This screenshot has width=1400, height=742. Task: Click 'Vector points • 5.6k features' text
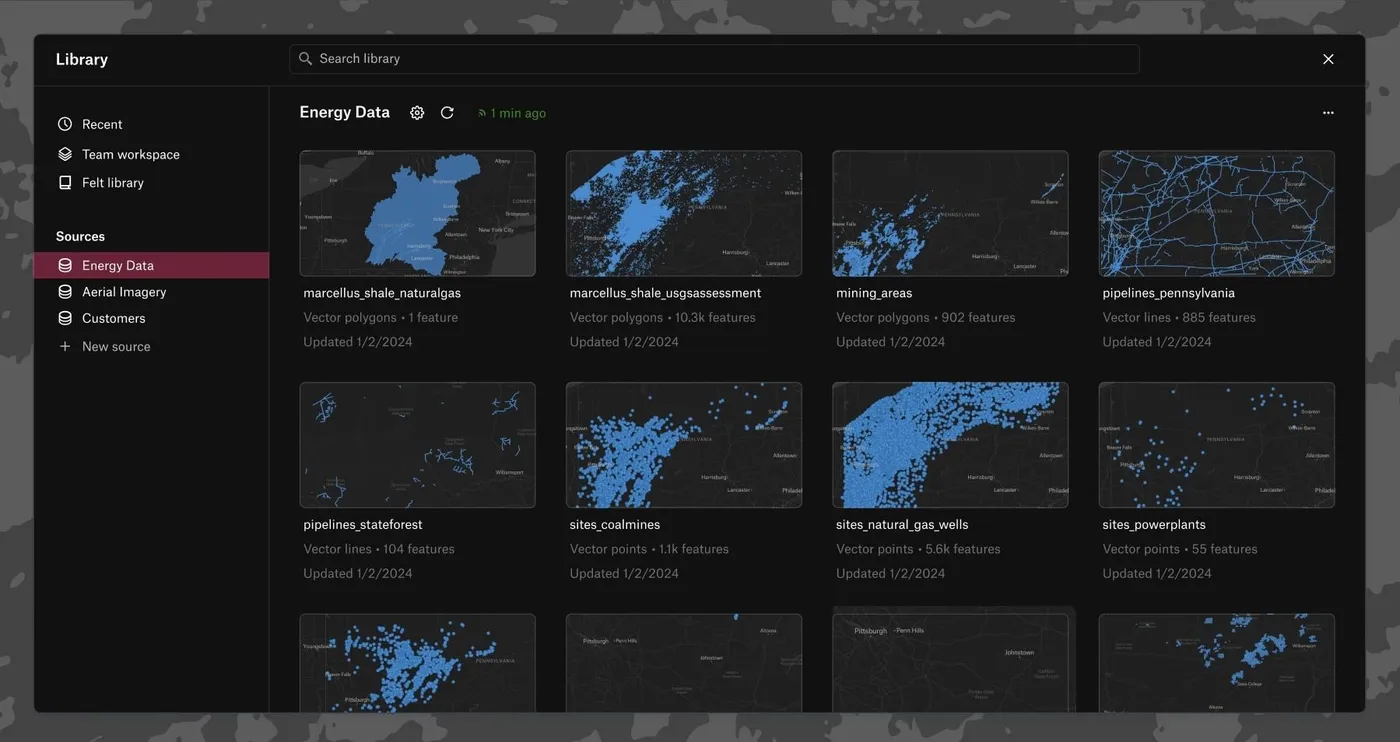tap(918, 549)
